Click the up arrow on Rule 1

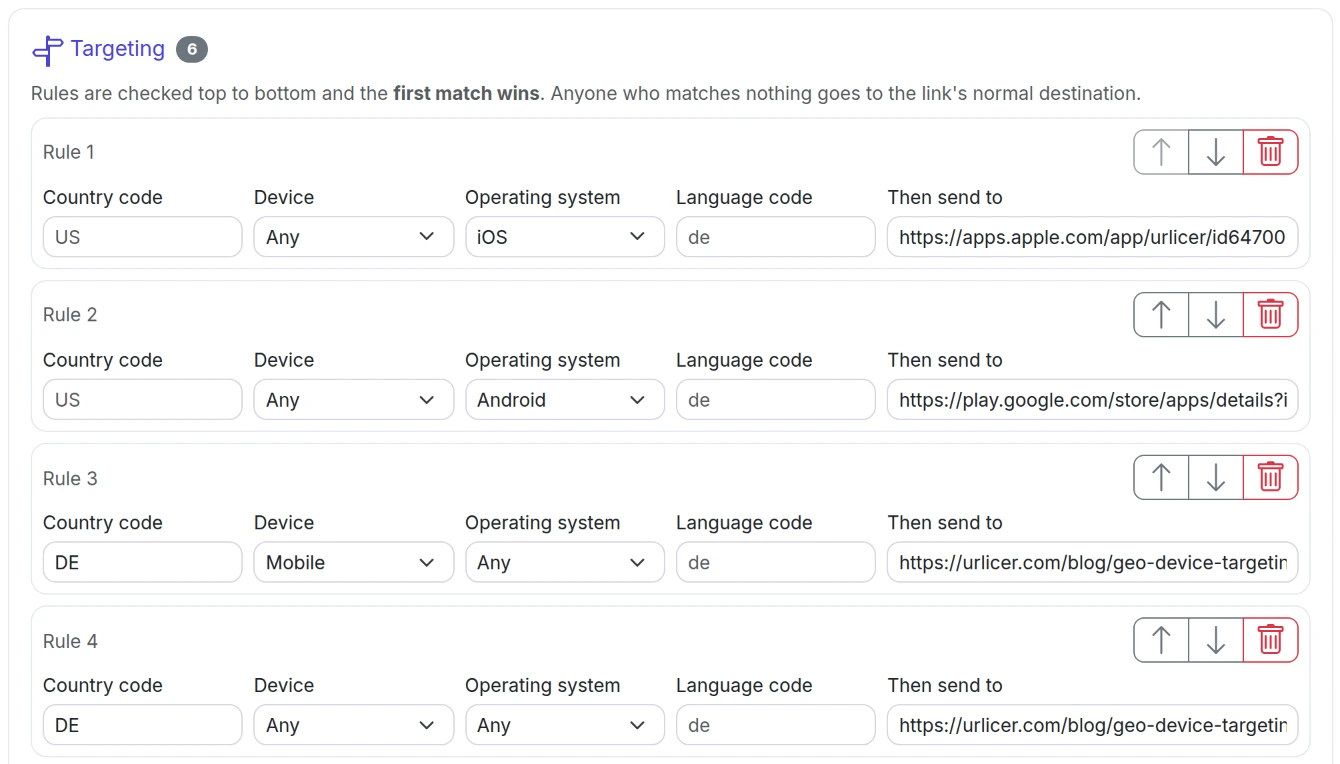click(x=1161, y=152)
